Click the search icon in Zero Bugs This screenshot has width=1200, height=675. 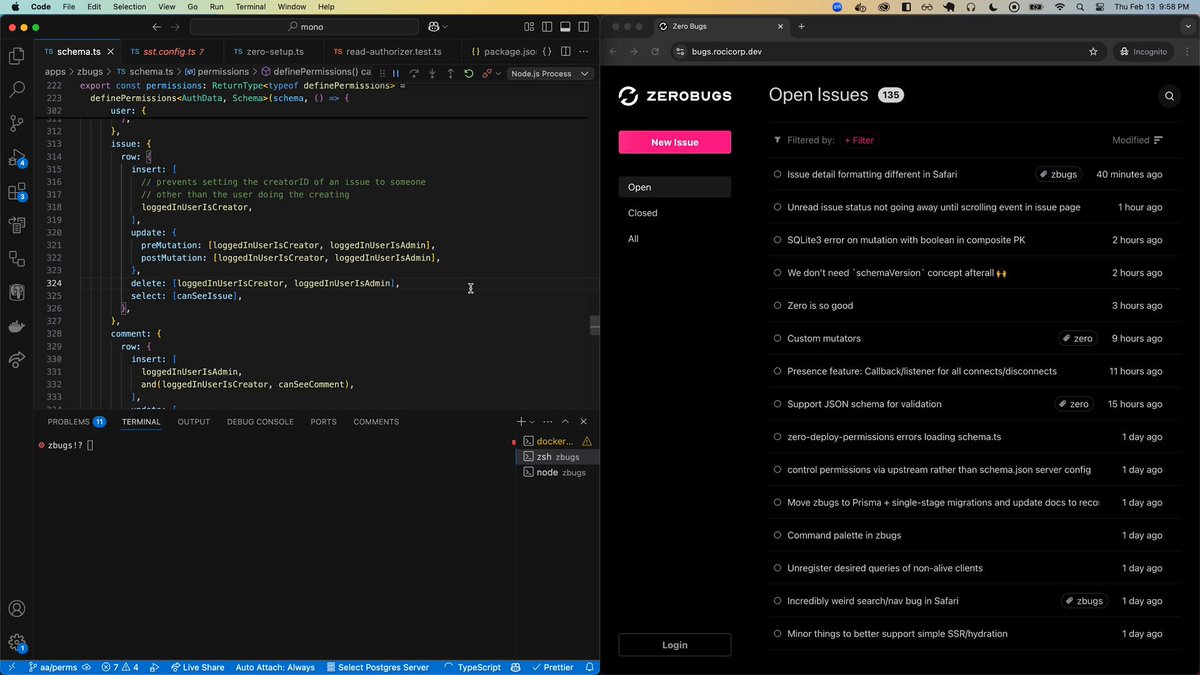click(1168, 96)
